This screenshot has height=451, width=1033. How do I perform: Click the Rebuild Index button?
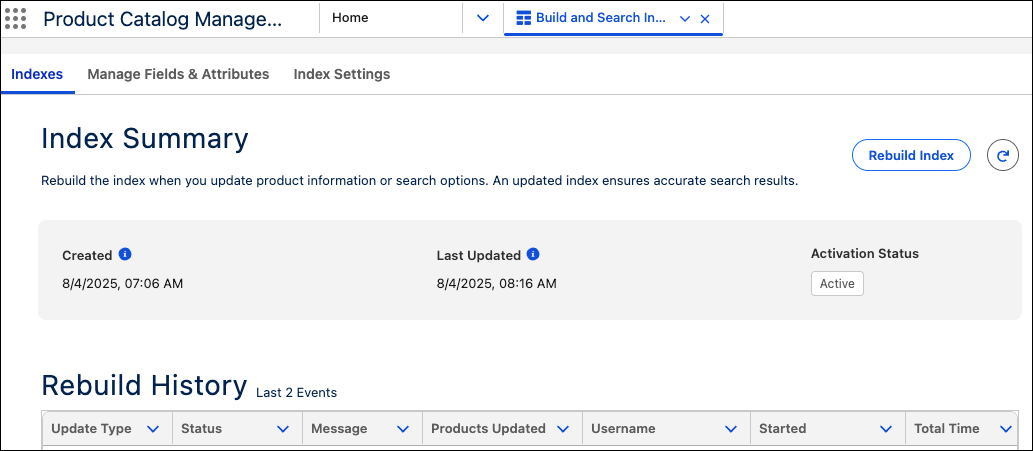tap(911, 155)
